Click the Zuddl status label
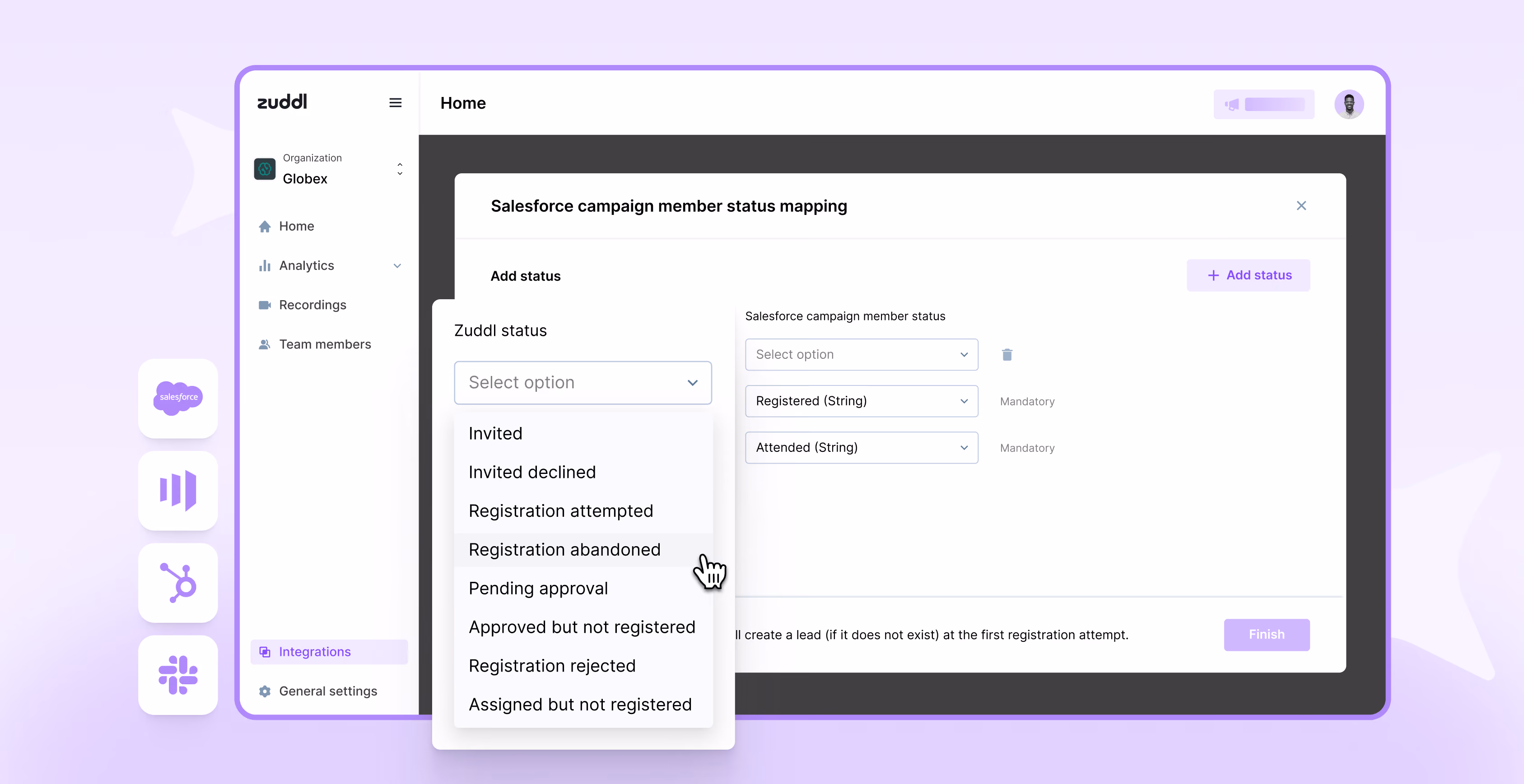Viewport: 1524px width, 784px height. (500, 330)
